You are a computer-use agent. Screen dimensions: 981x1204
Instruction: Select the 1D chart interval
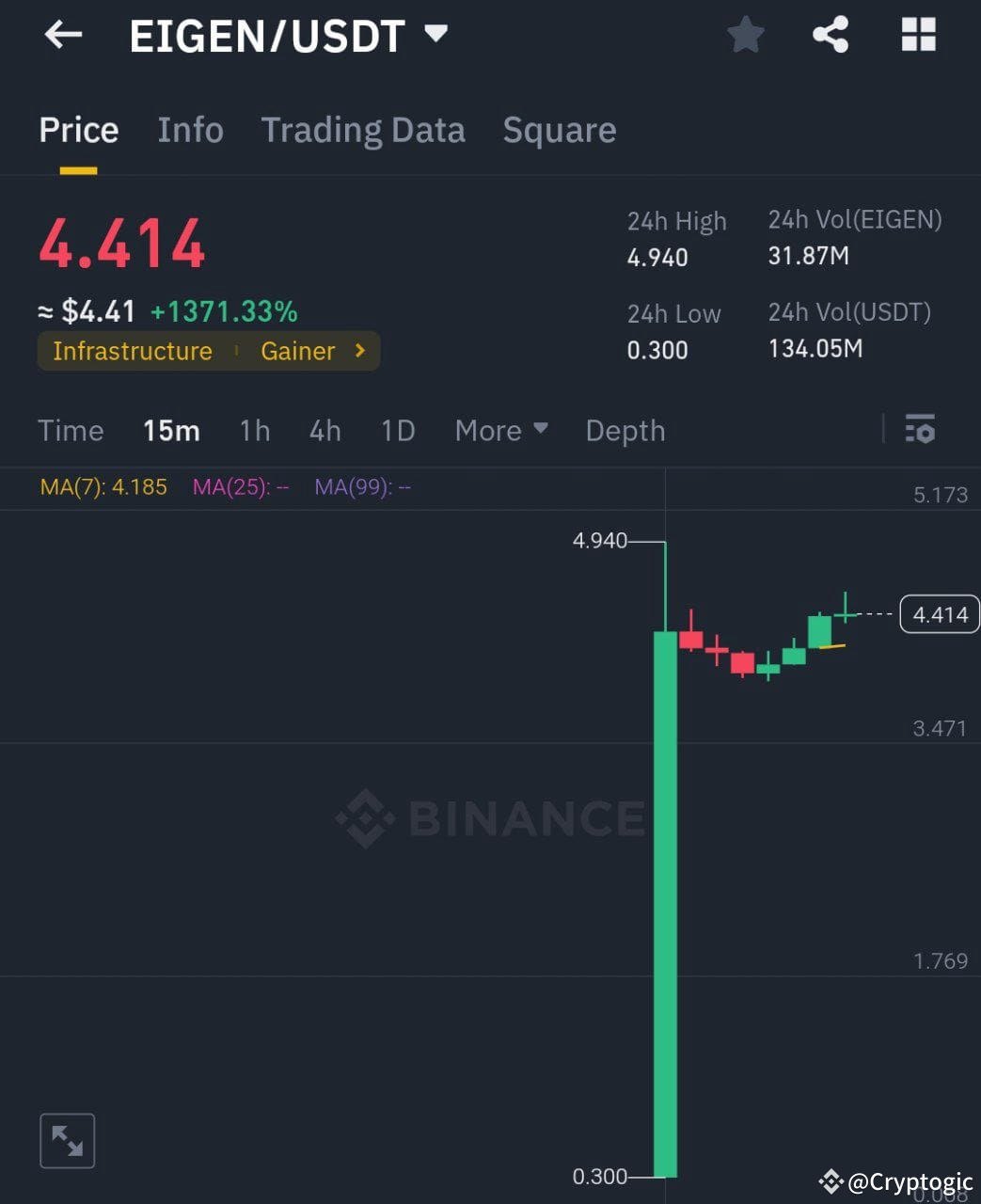click(x=397, y=430)
